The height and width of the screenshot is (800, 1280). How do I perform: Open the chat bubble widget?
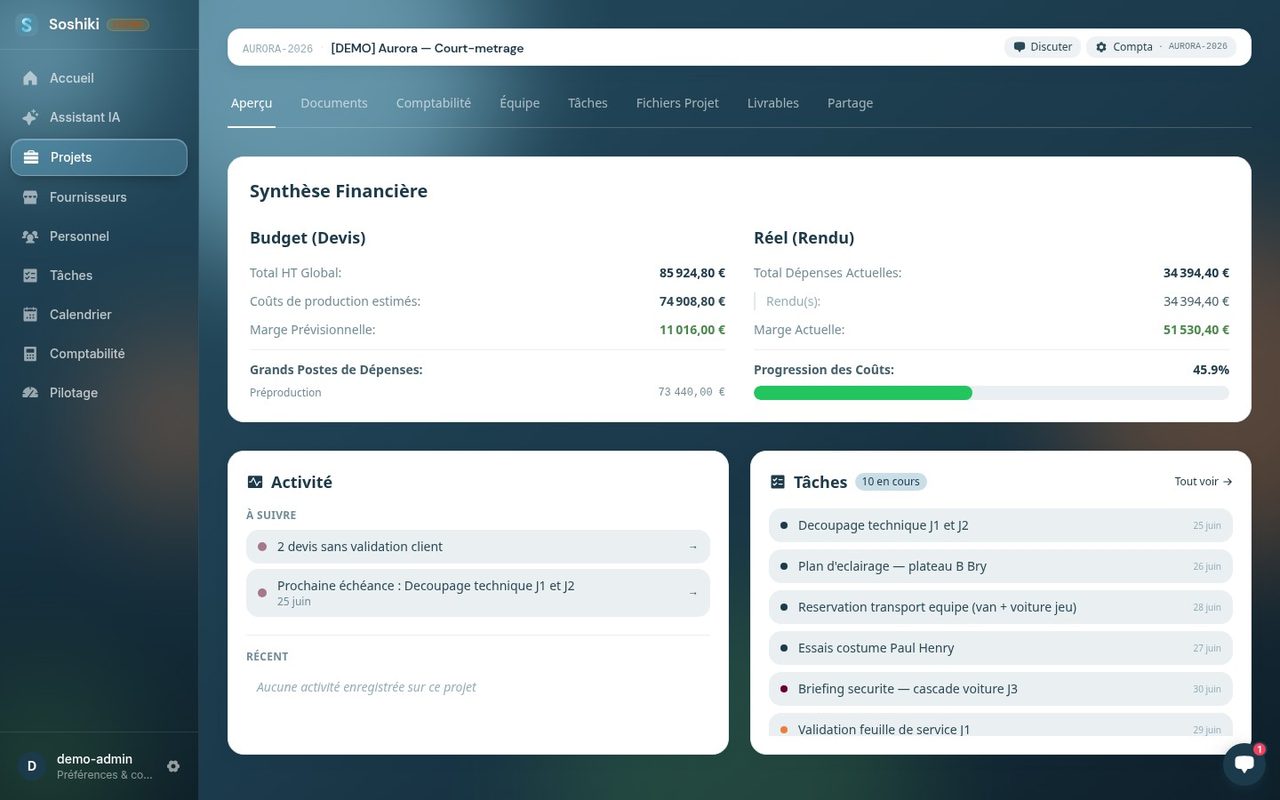point(1244,764)
